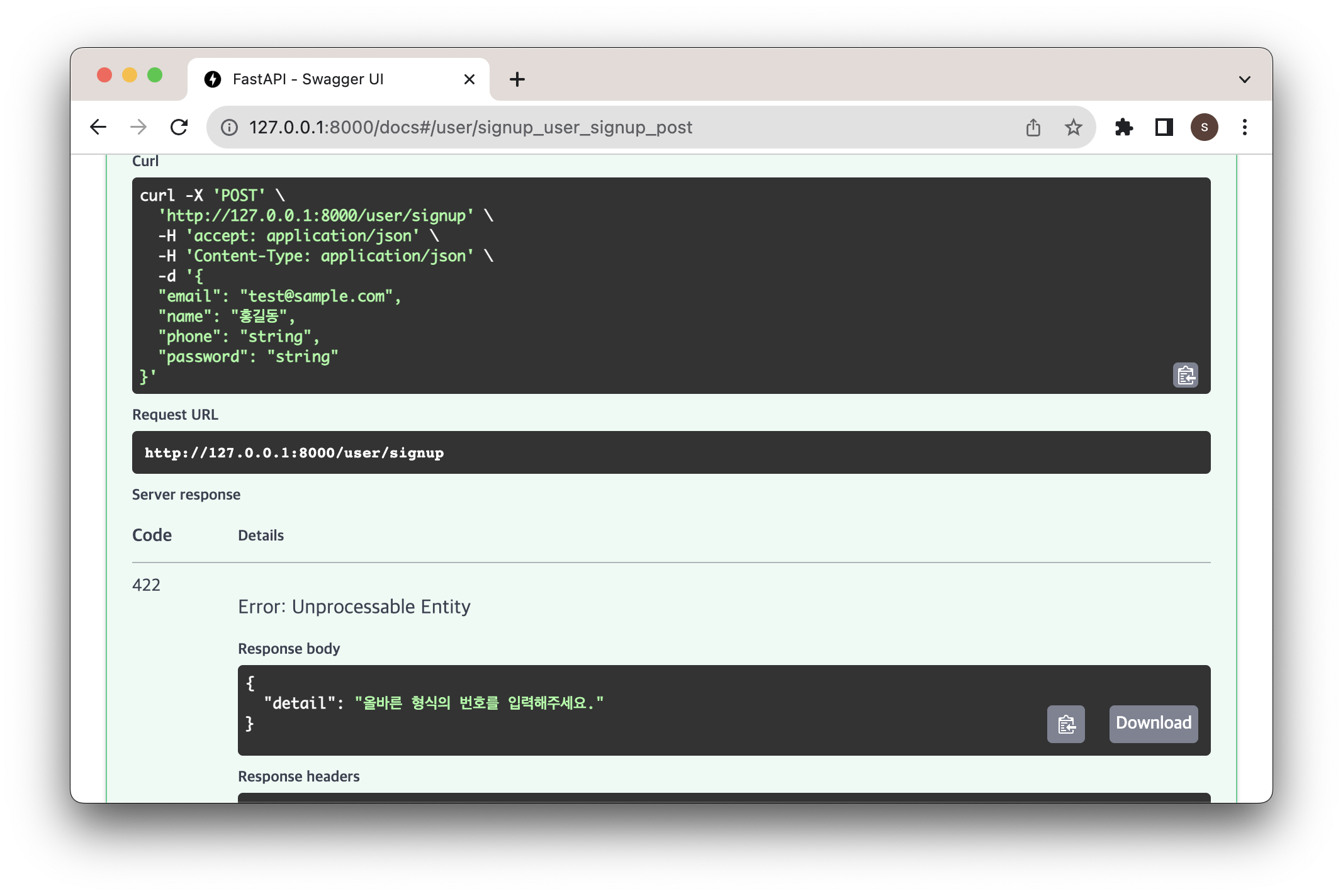Copy the curl command to clipboard
1343x896 pixels.
(1185, 376)
